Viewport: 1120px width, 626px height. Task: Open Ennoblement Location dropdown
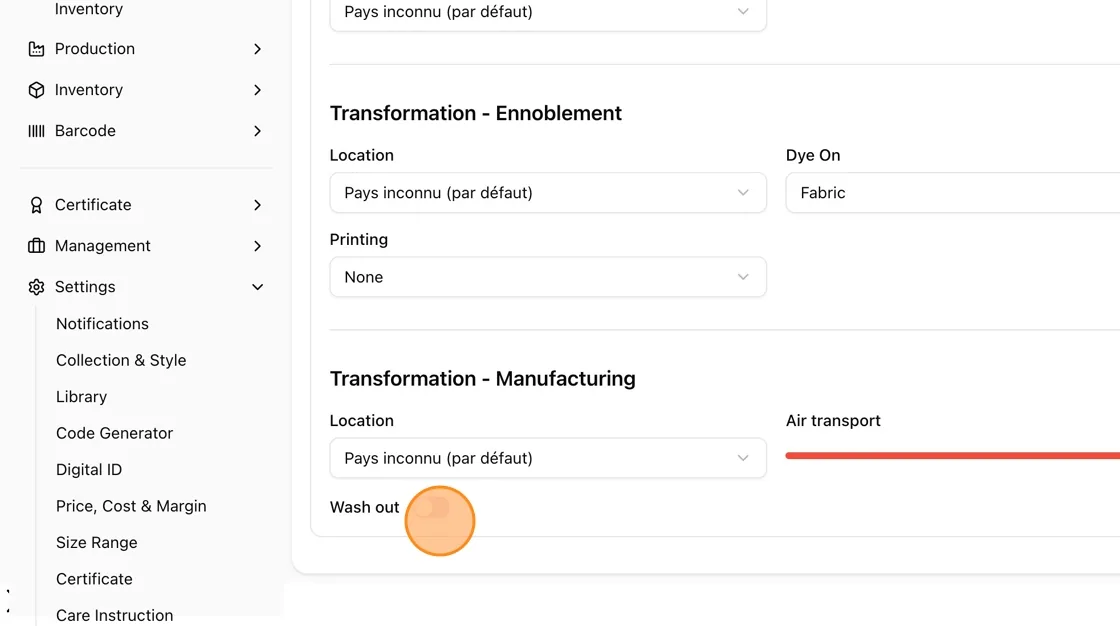(x=548, y=193)
